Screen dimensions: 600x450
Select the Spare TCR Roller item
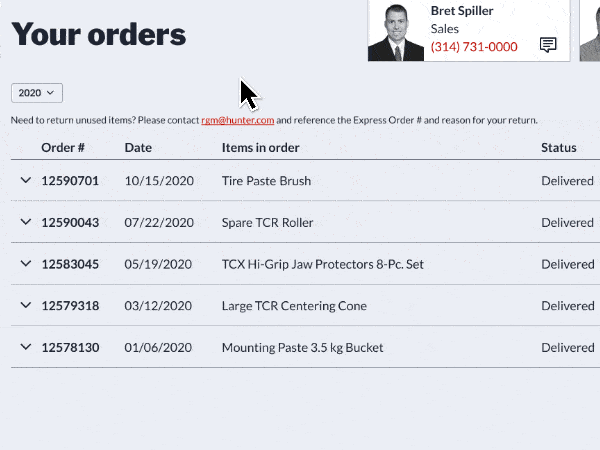pyautogui.click(x=267, y=223)
